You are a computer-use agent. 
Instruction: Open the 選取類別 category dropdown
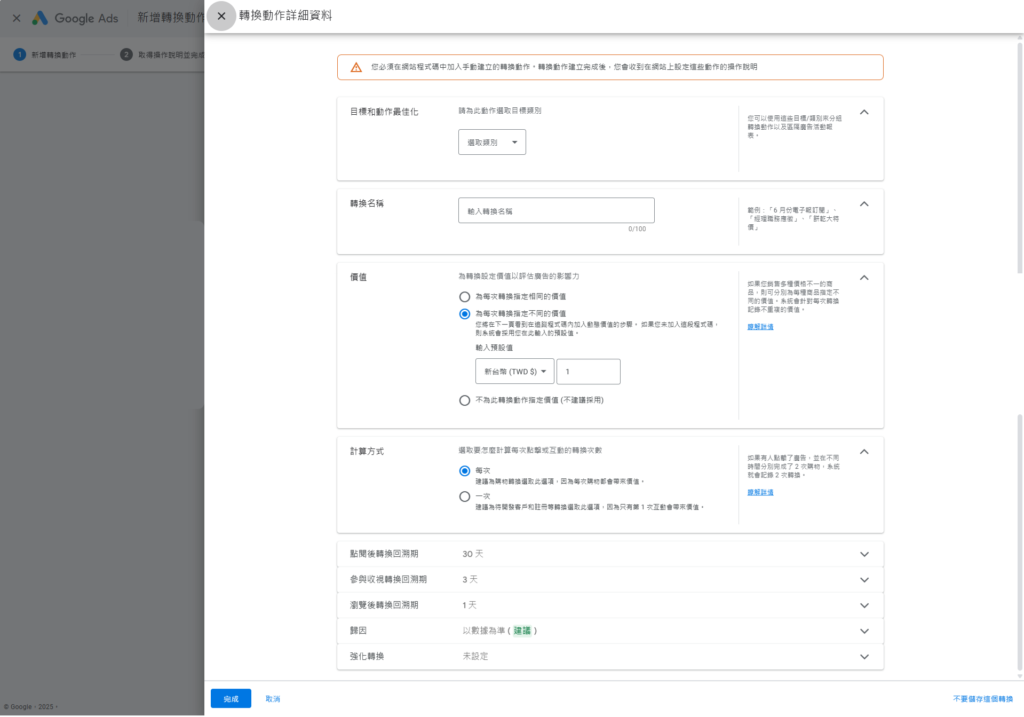492,143
